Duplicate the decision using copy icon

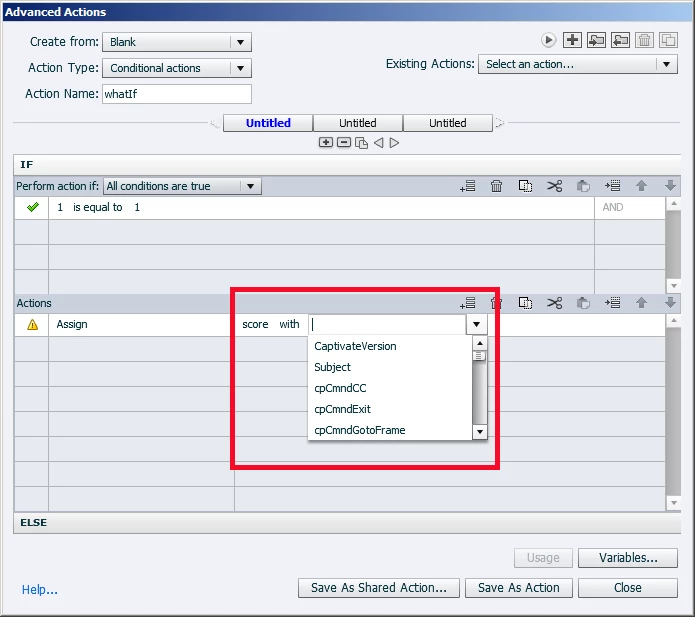click(x=361, y=143)
